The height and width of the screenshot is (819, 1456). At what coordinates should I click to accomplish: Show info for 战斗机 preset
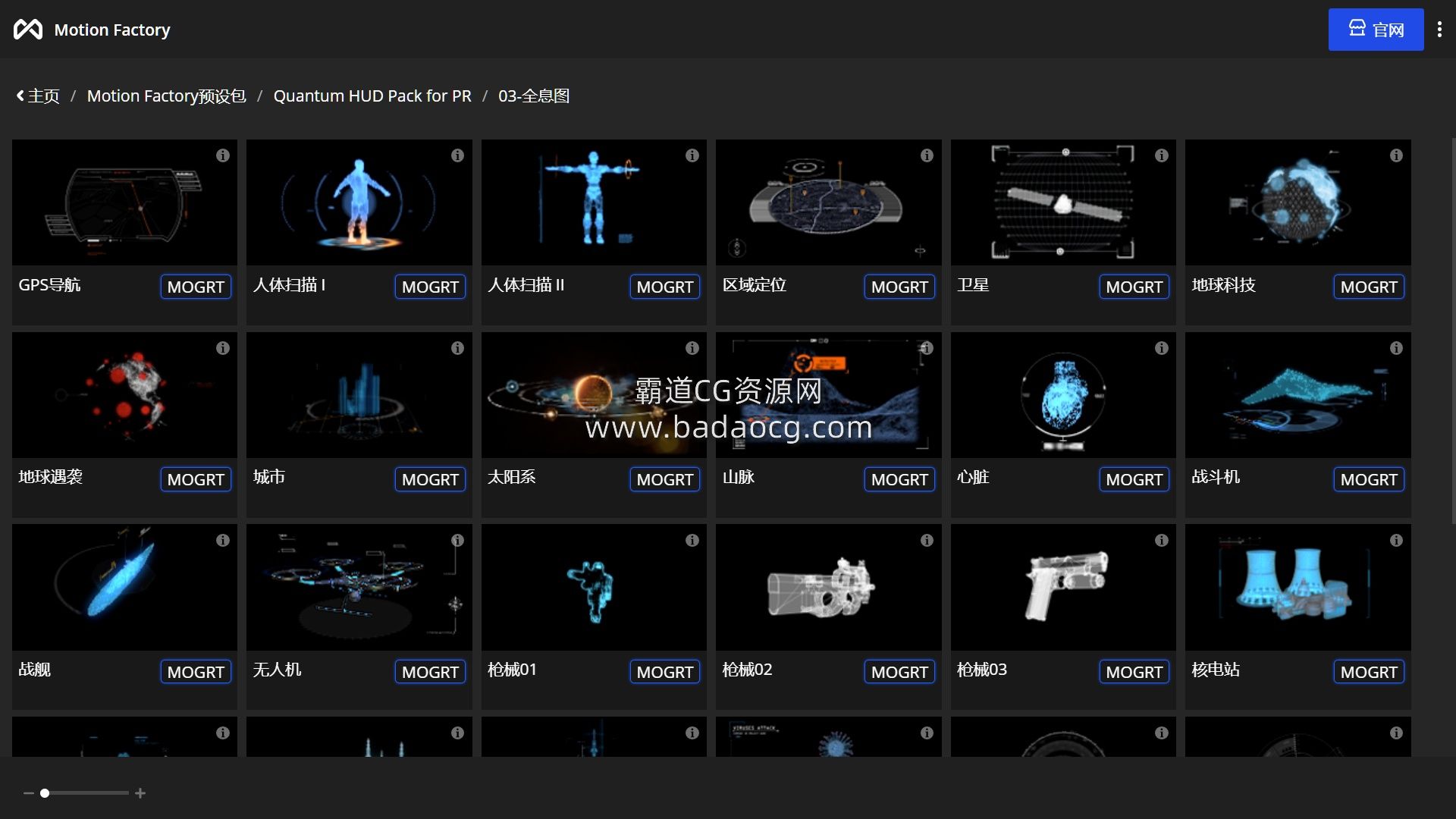click(x=1396, y=348)
